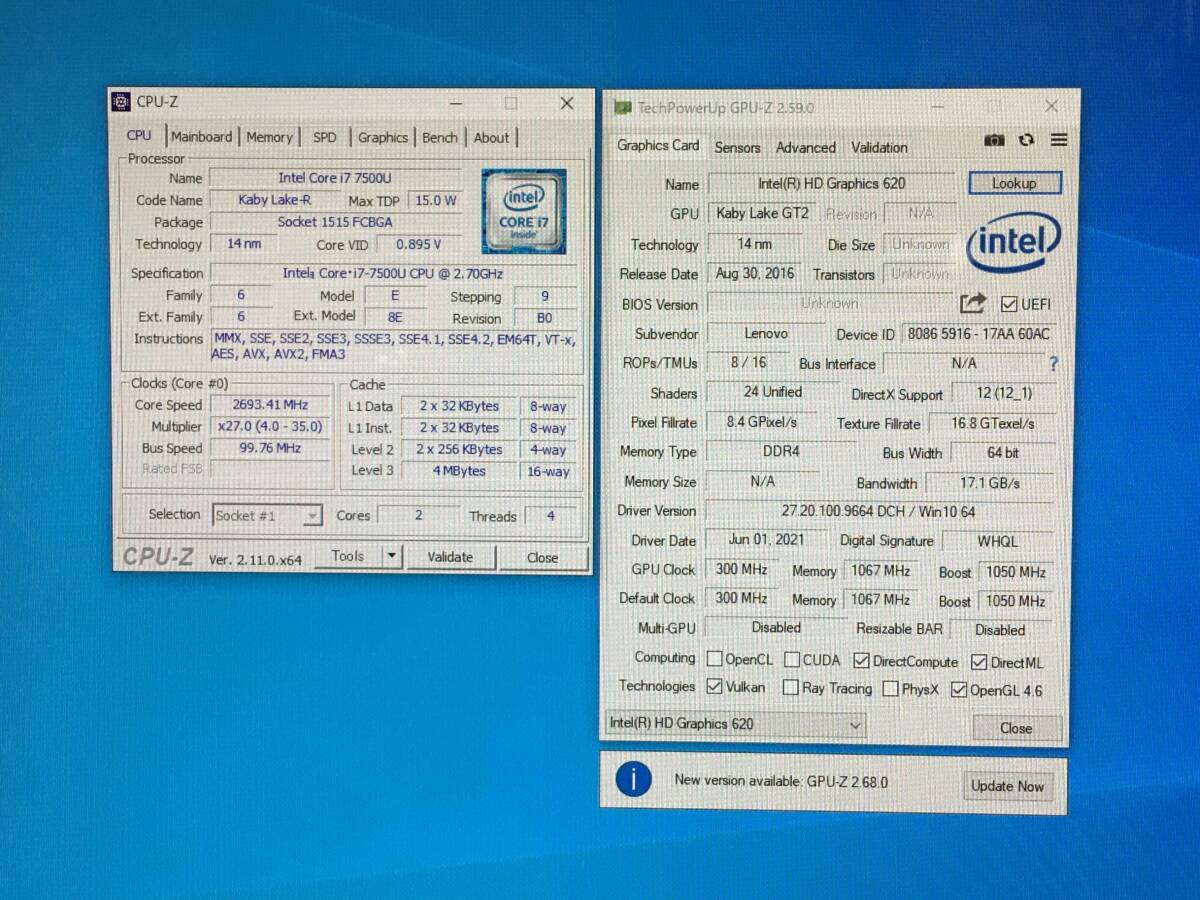The height and width of the screenshot is (900, 1200).
Task: Click the Close button in GPU-Z
Action: click(x=1016, y=728)
